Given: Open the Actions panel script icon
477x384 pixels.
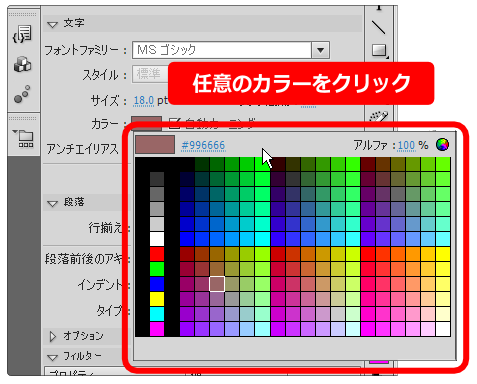Looking at the screenshot, I should click(x=22, y=34).
